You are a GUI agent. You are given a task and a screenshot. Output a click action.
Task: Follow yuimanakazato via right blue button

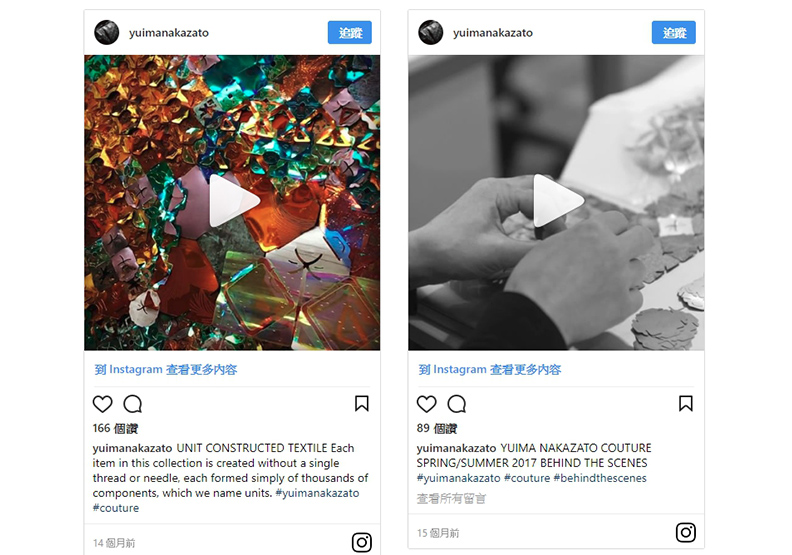673,33
